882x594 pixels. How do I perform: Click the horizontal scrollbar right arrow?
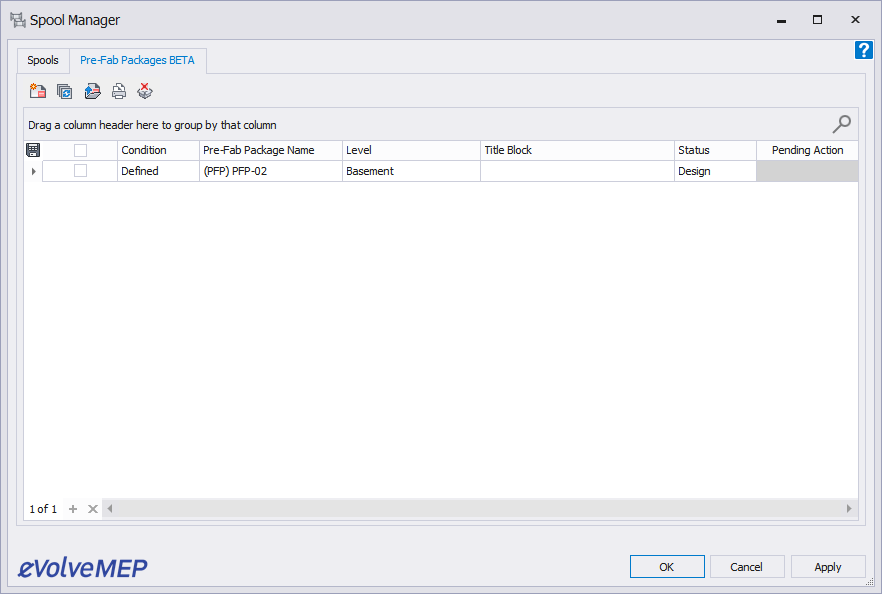point(849,508)
